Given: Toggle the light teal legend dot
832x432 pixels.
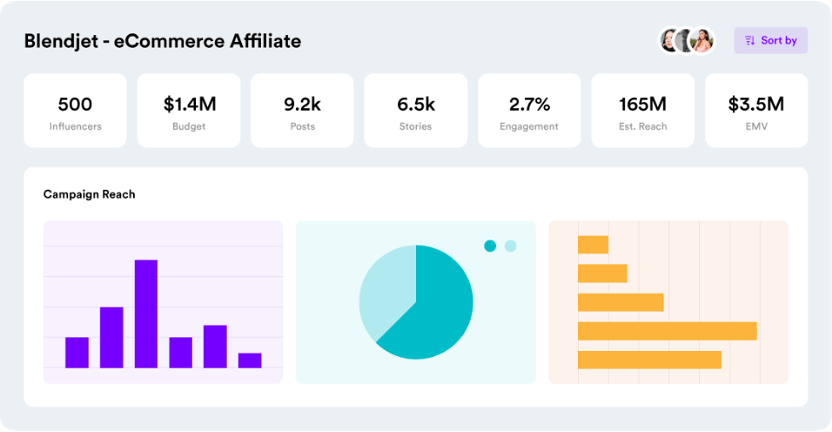Looking at the screenshot, I should pos(510,246).
